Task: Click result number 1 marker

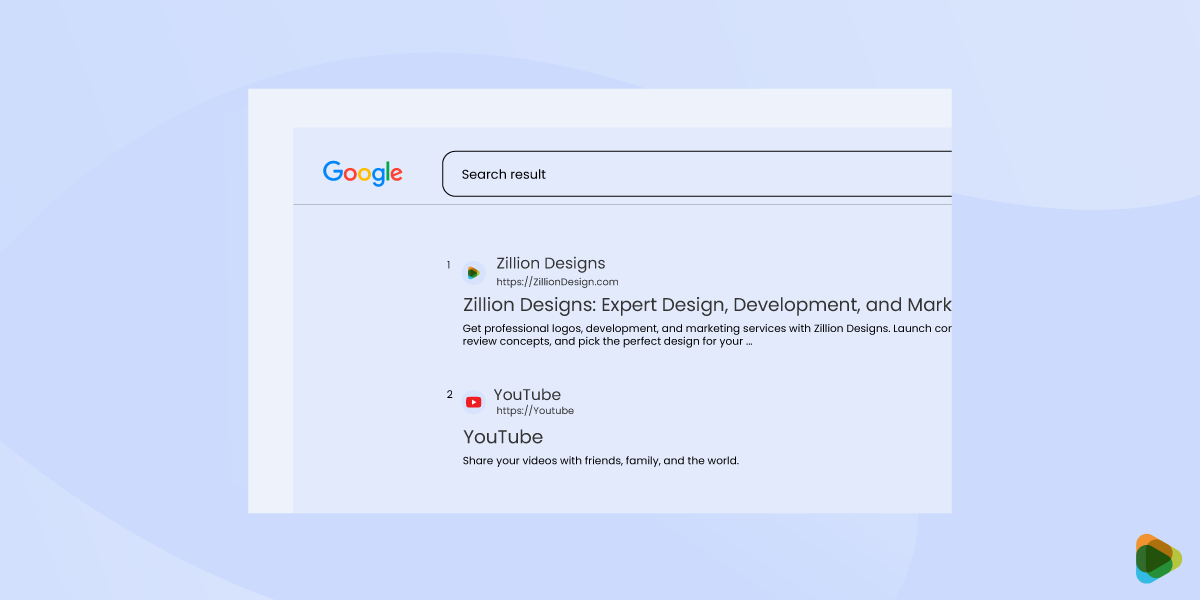Action: pos(447,265)
